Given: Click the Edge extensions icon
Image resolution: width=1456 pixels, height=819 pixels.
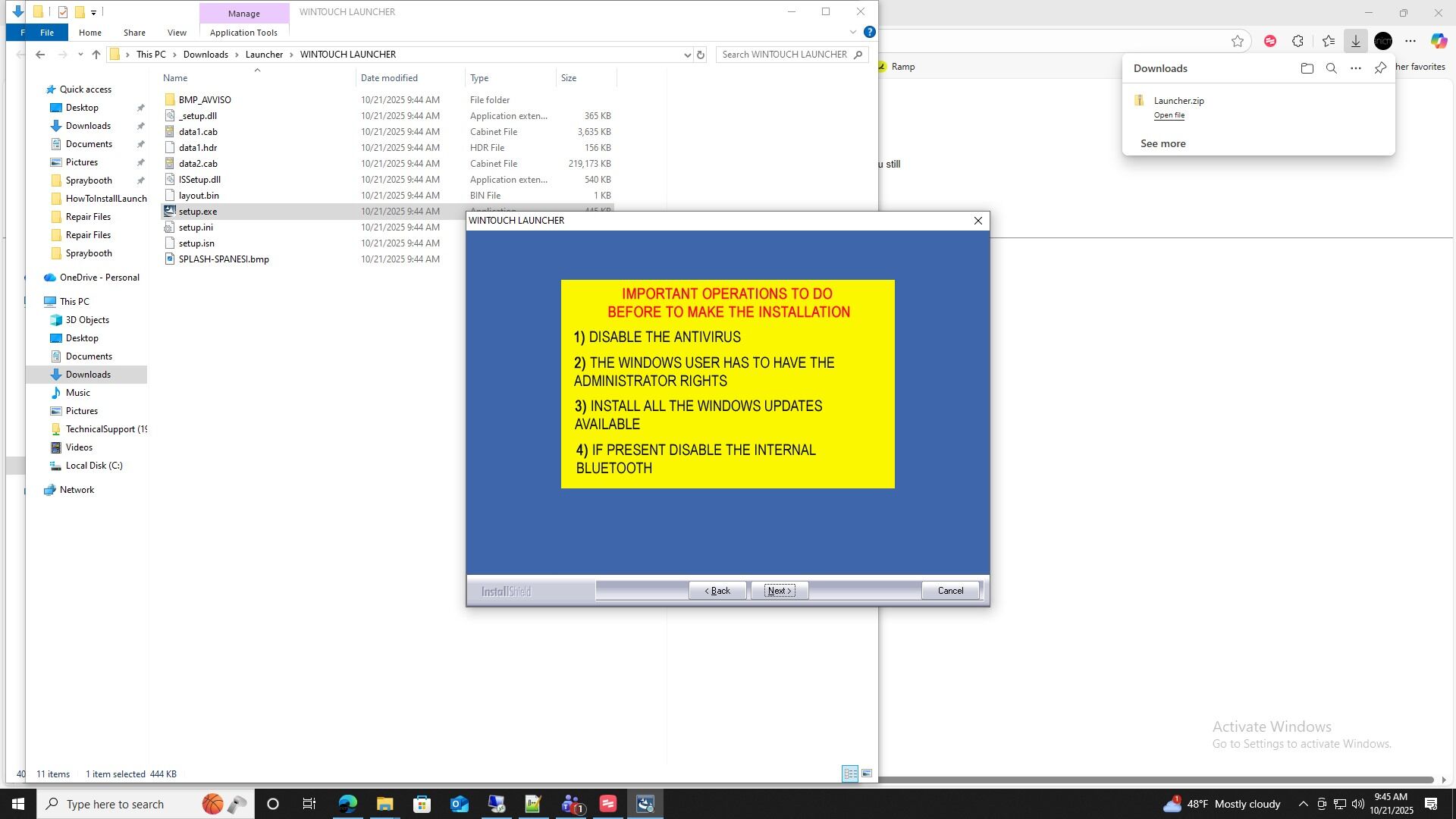Looking at the screenshot, I should 1298,41.
